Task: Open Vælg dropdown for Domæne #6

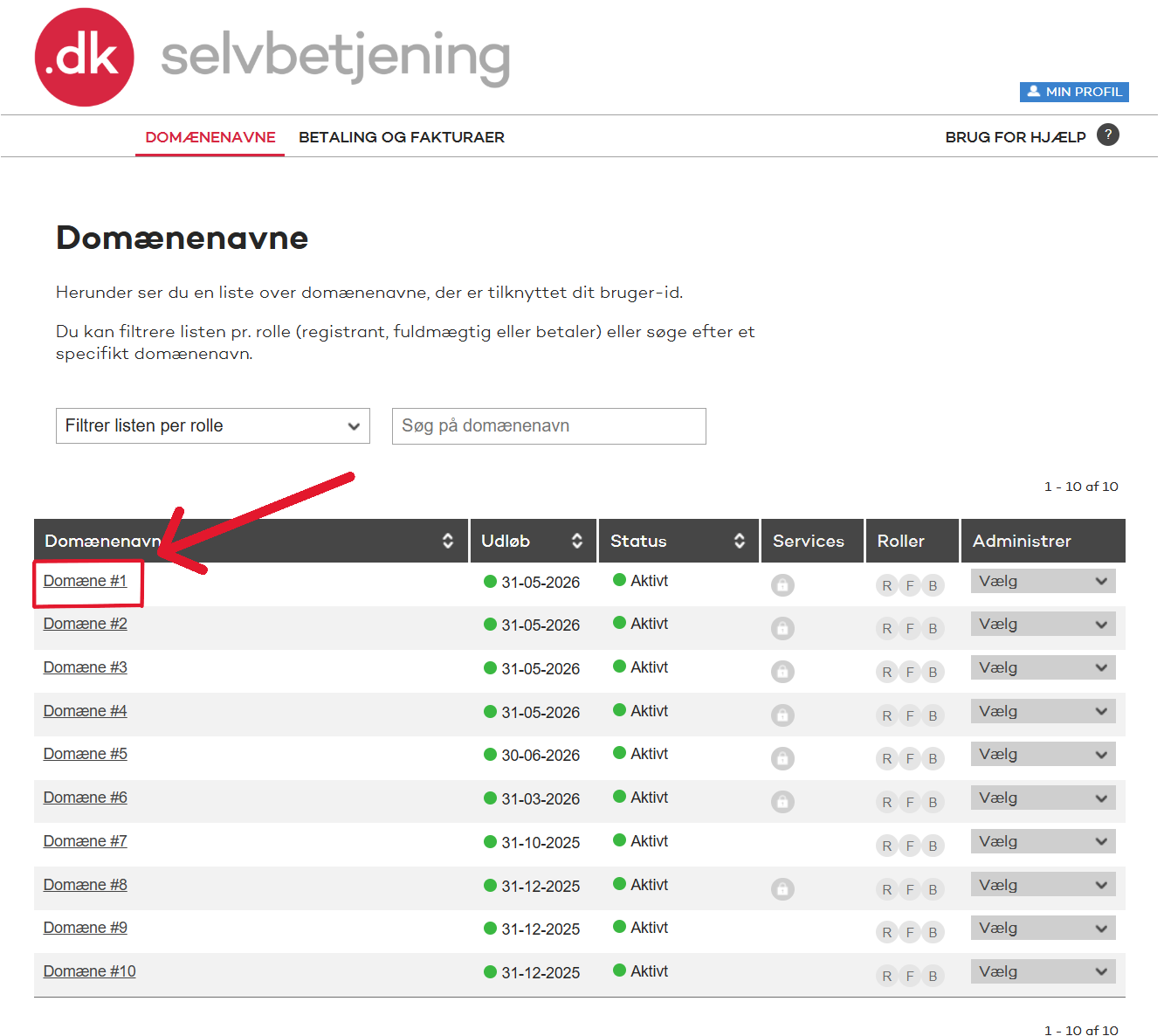Action: coord(1043,798)
